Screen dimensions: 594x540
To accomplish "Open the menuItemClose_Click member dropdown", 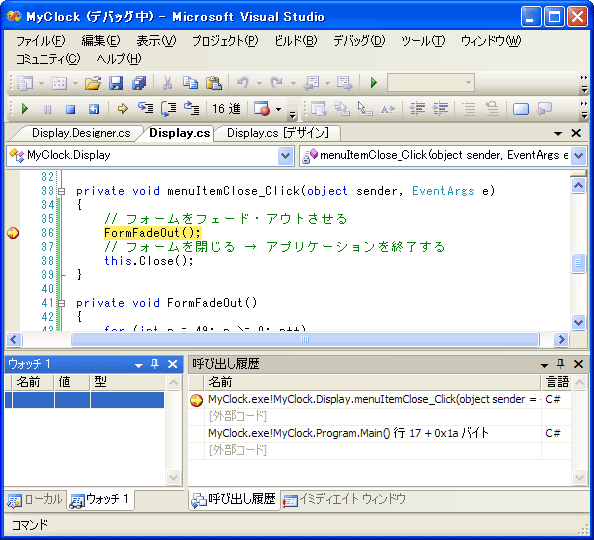I will 578,155.
